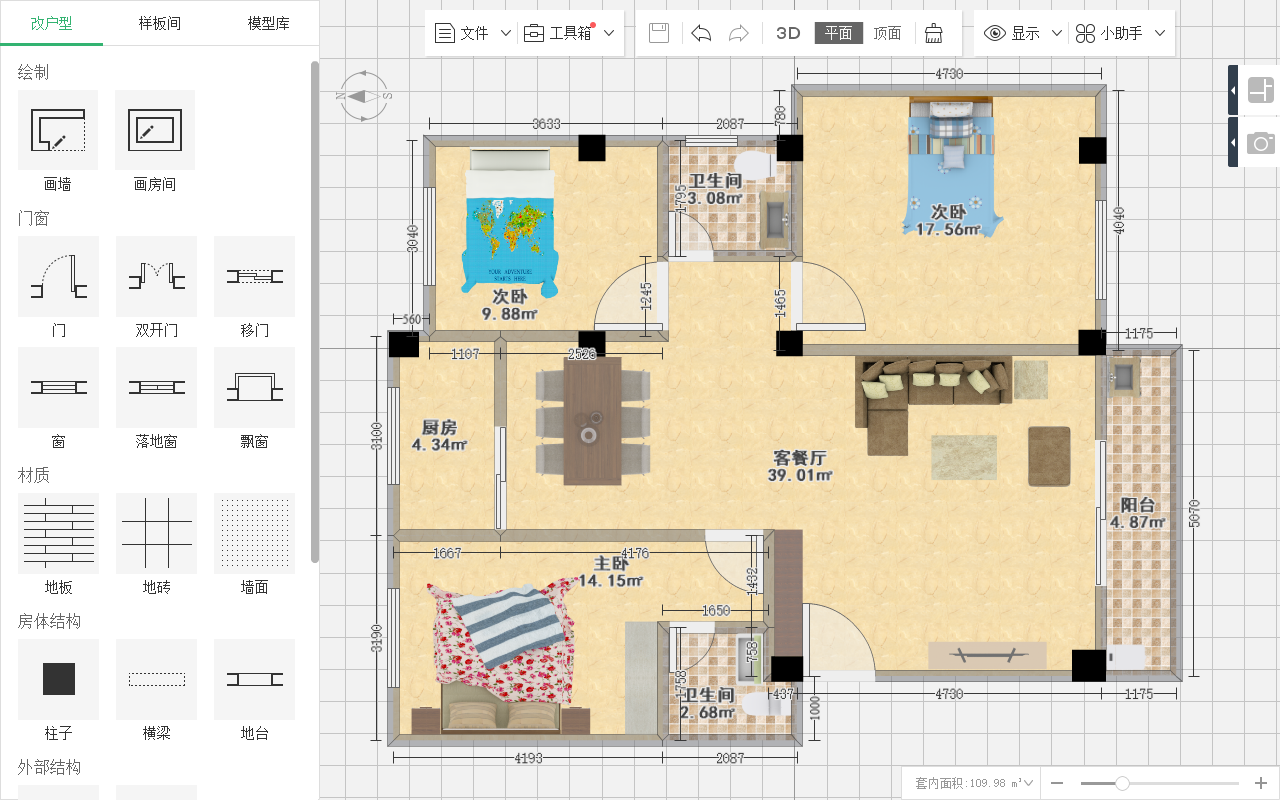Choose the 门 single door tool
This screenshot has height=800, width=1280.
click(58, 276)
